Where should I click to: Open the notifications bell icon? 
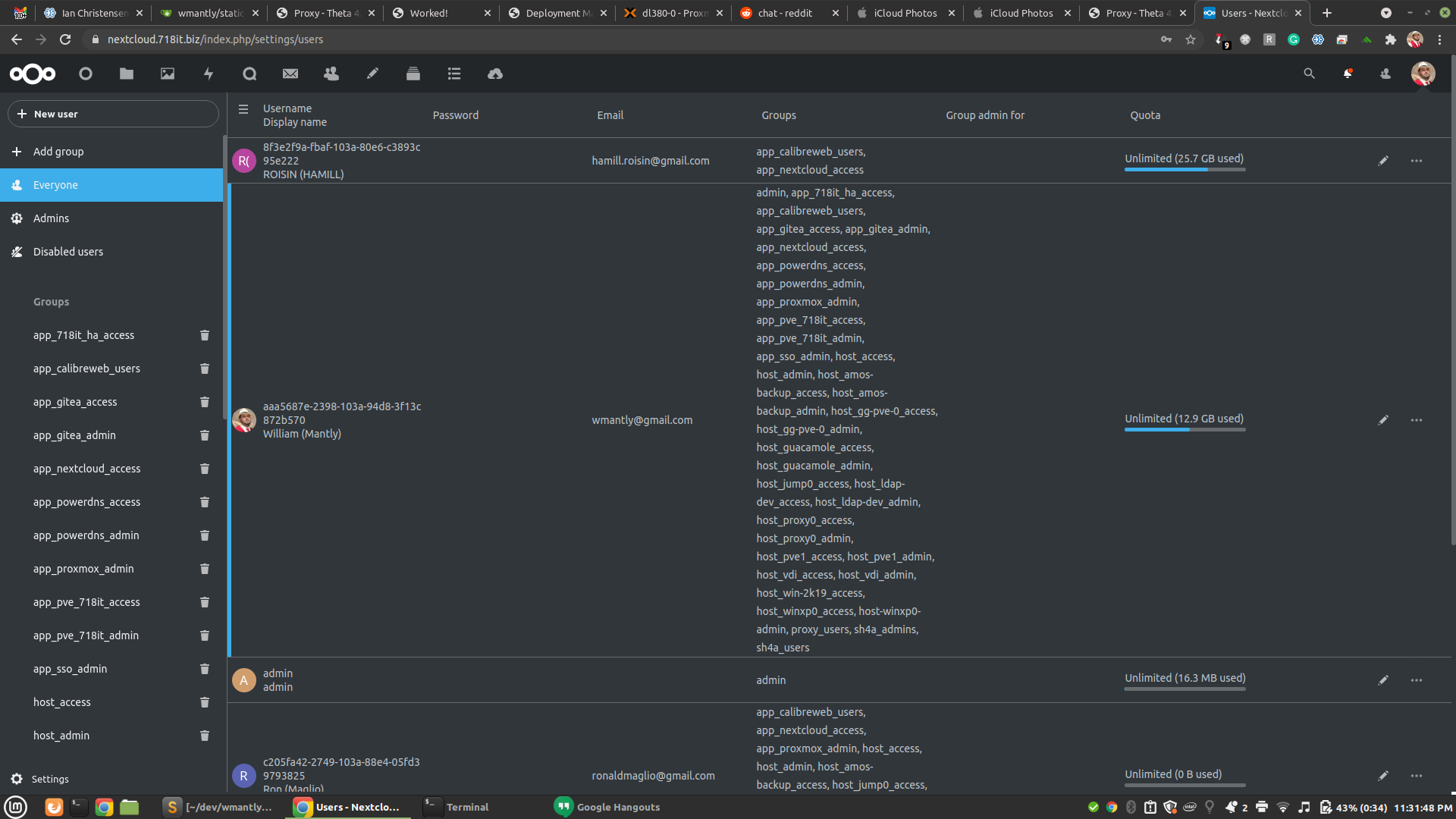pos(1348,74)
